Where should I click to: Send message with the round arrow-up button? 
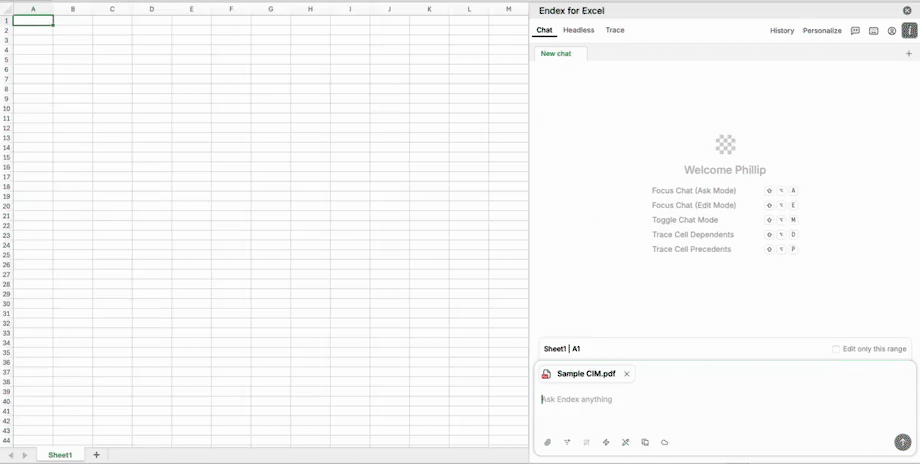(x=902, y=442)
